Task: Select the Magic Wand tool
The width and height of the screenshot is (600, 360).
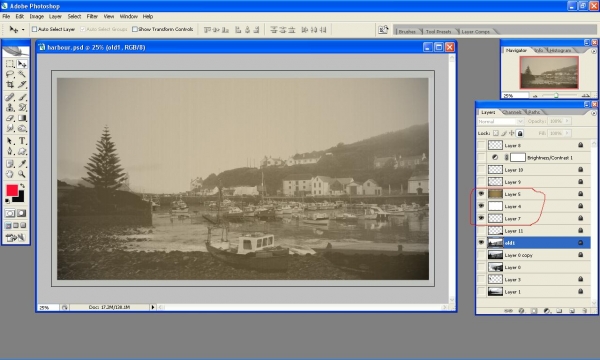Action: coord(22,74)
